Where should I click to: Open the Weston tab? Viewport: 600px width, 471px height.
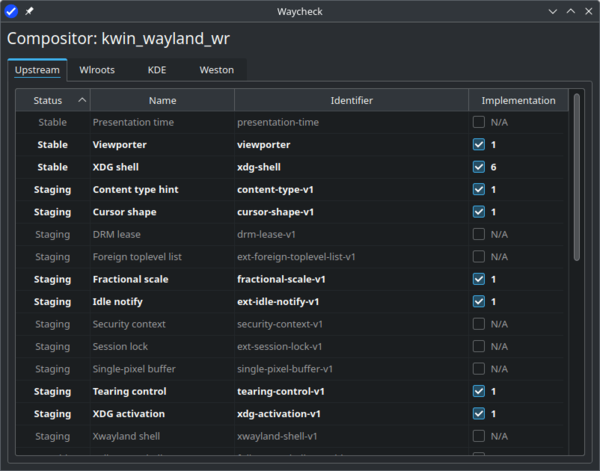click(216, 71)
